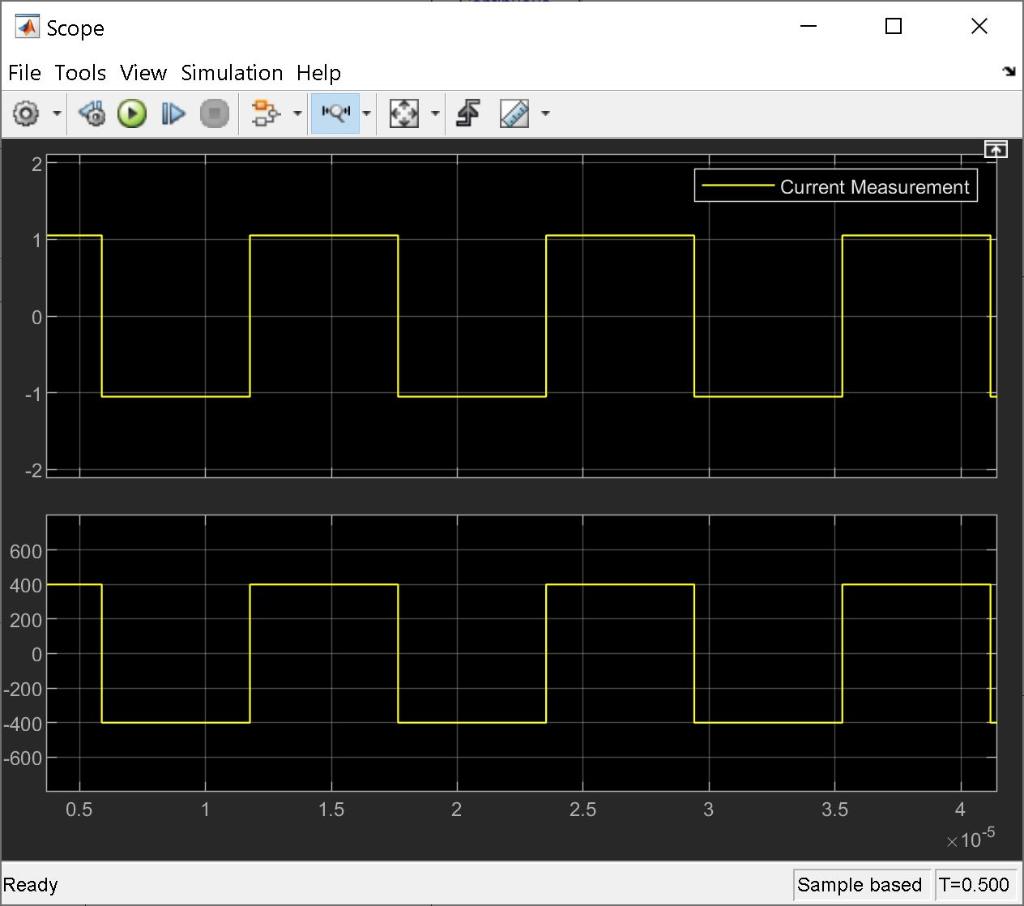Open the Simulation menu
This screenshot has height=906, width=1024.
pyautogui.click(x=232, y=73)
